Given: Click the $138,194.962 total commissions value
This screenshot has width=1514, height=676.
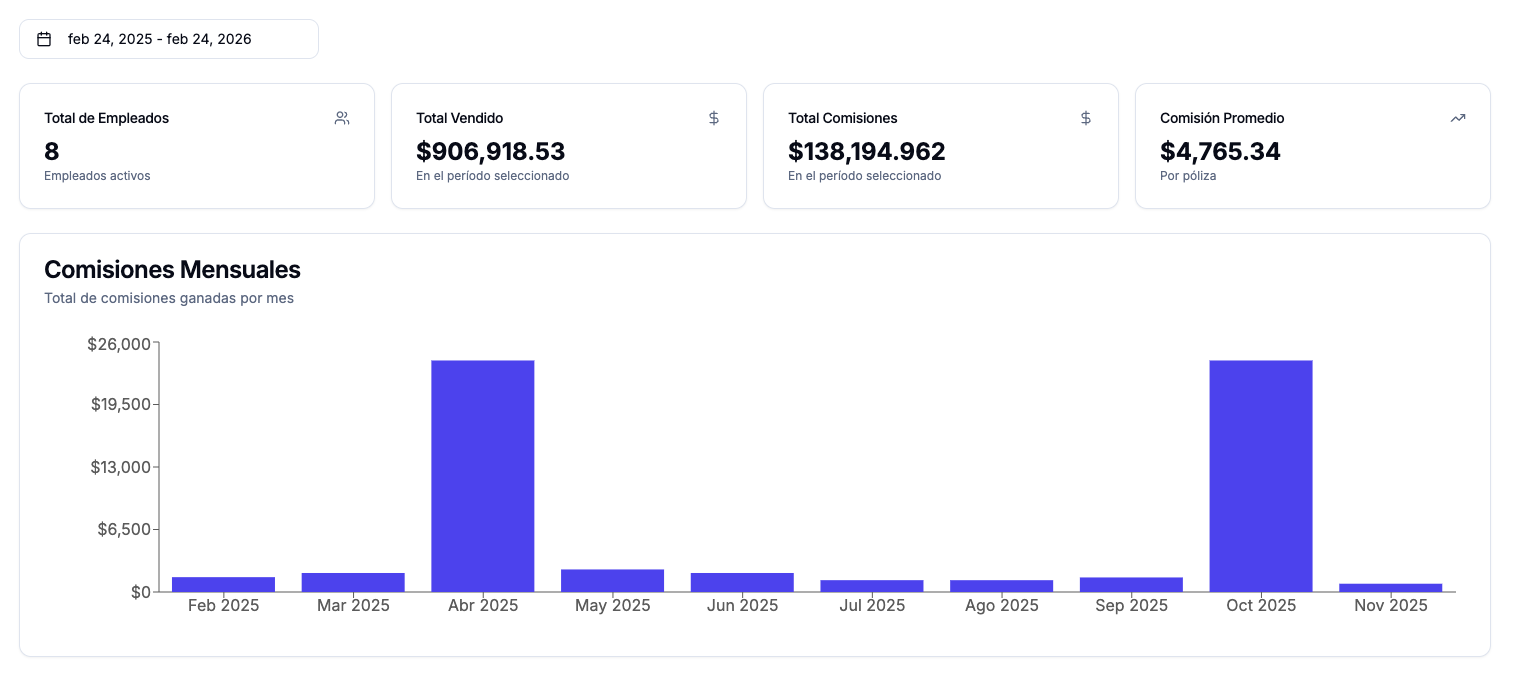Looking at the screenshot, I should (866, 152).
